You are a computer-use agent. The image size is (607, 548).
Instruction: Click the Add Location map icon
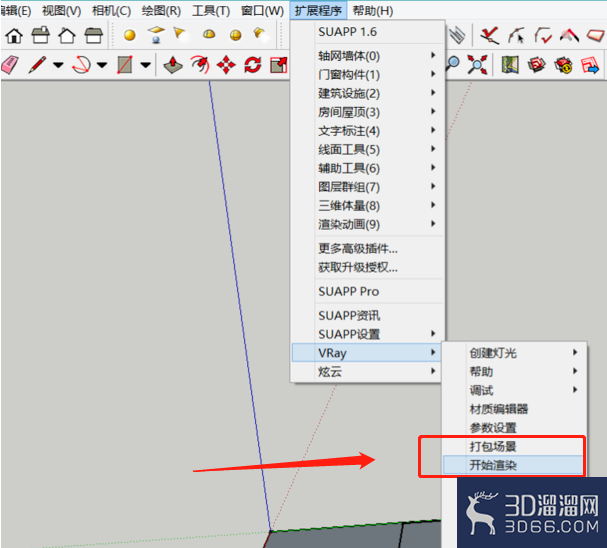(510, 65)
